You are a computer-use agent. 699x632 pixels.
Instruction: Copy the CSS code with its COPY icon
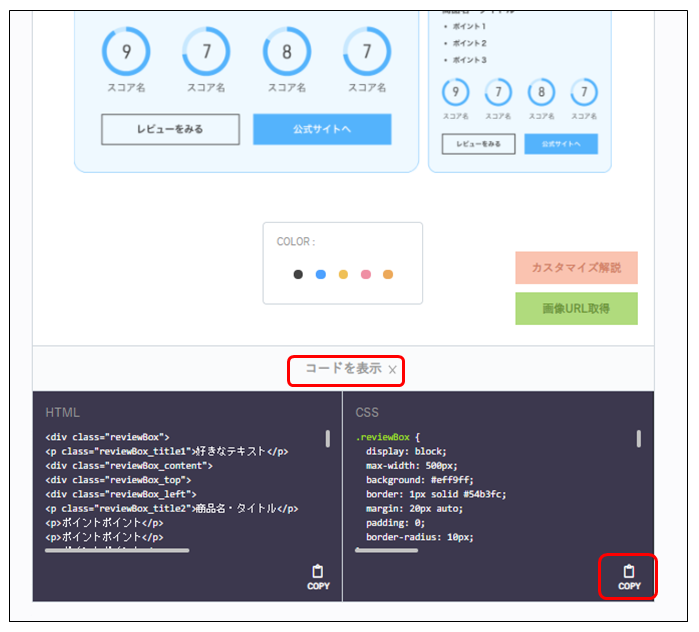[x=629, y=578]
